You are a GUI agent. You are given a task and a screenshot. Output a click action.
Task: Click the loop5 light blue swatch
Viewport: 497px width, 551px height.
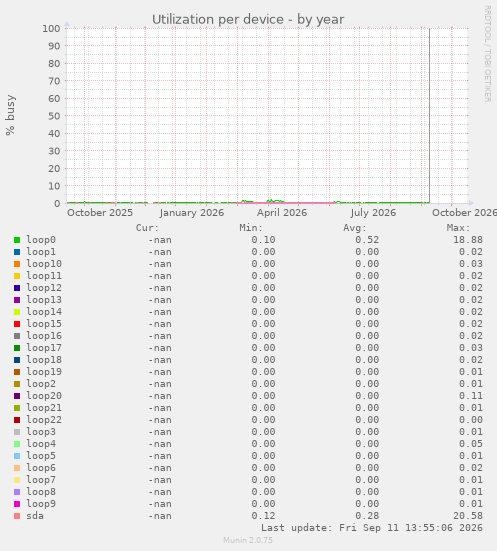click(x=17, y=456)
